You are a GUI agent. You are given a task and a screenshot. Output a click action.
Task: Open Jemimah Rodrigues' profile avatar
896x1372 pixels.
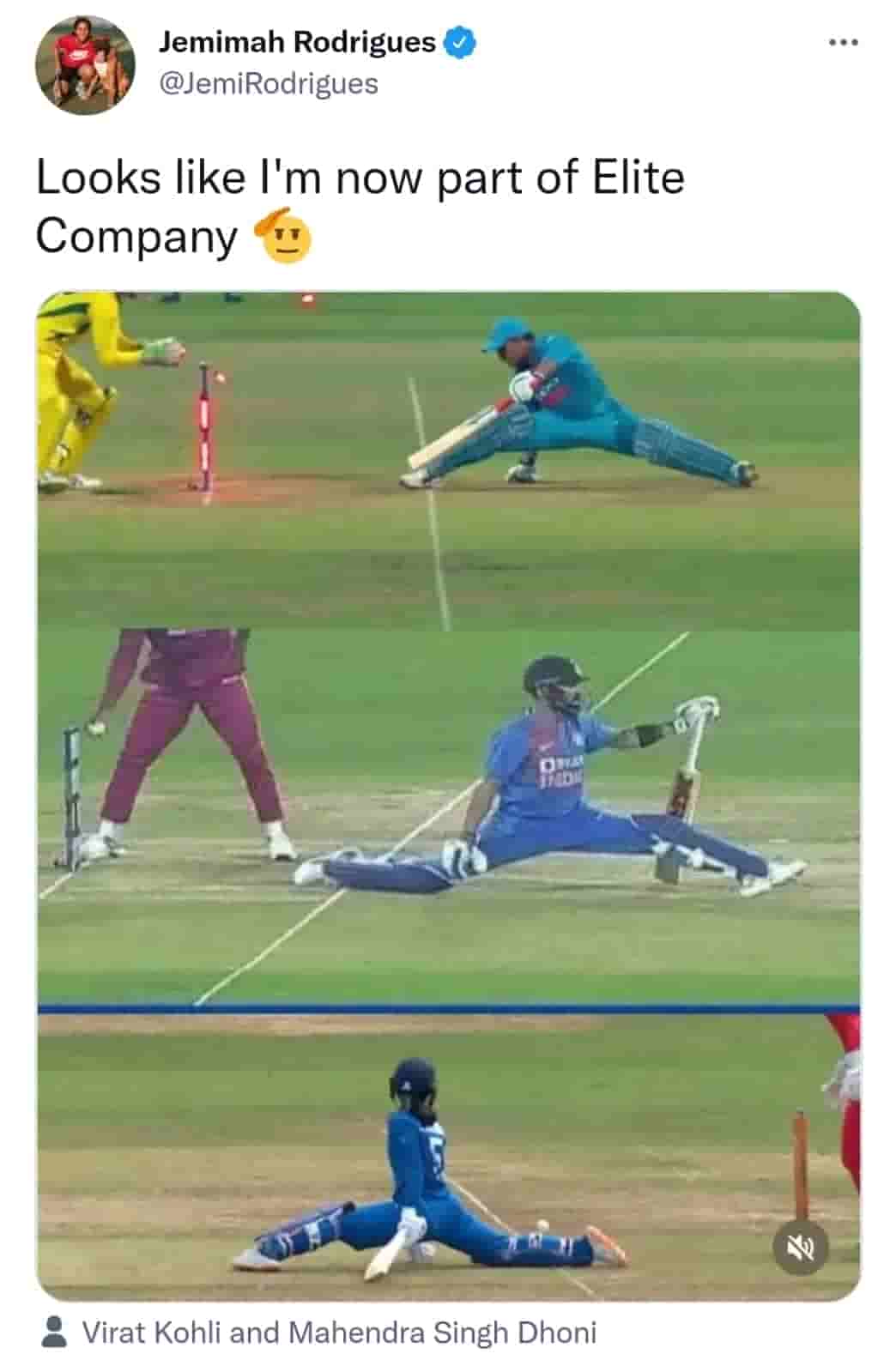click(85, 64)
